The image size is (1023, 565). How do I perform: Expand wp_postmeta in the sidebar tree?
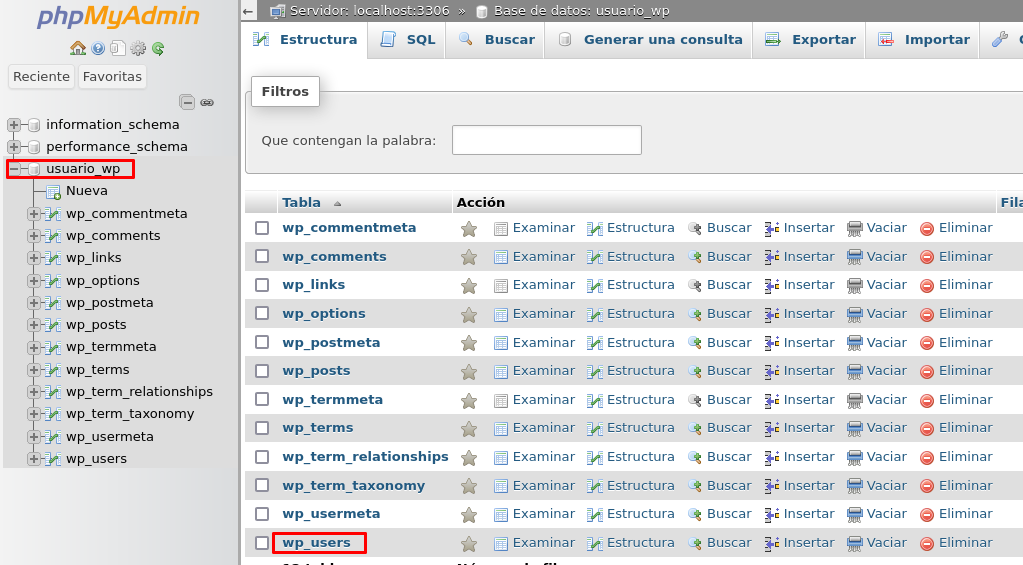pyautogui.click(x=33, y=303)
